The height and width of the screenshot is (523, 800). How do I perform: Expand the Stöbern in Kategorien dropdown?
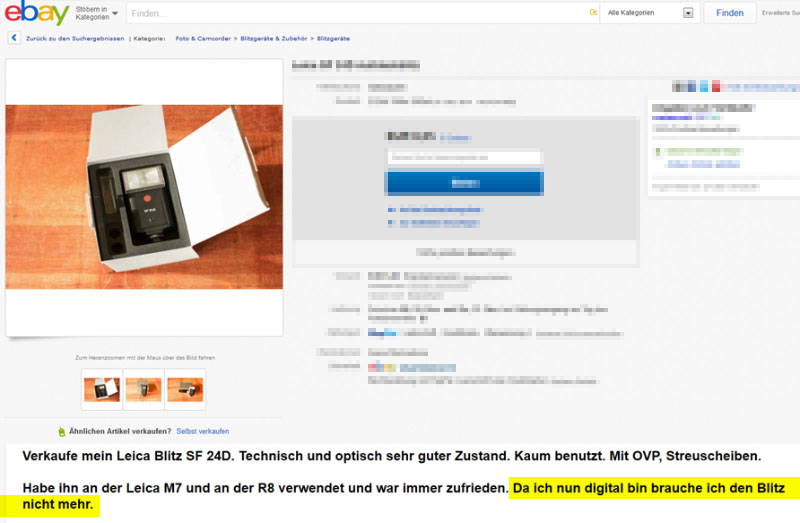[96, 13]
